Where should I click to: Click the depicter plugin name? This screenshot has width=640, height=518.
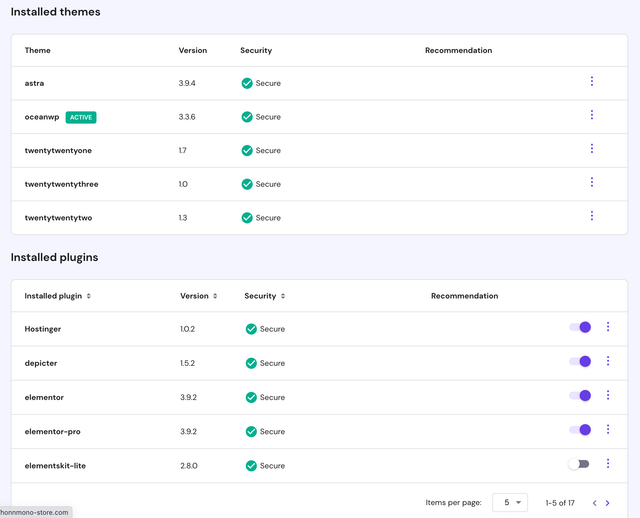(41, 363)
